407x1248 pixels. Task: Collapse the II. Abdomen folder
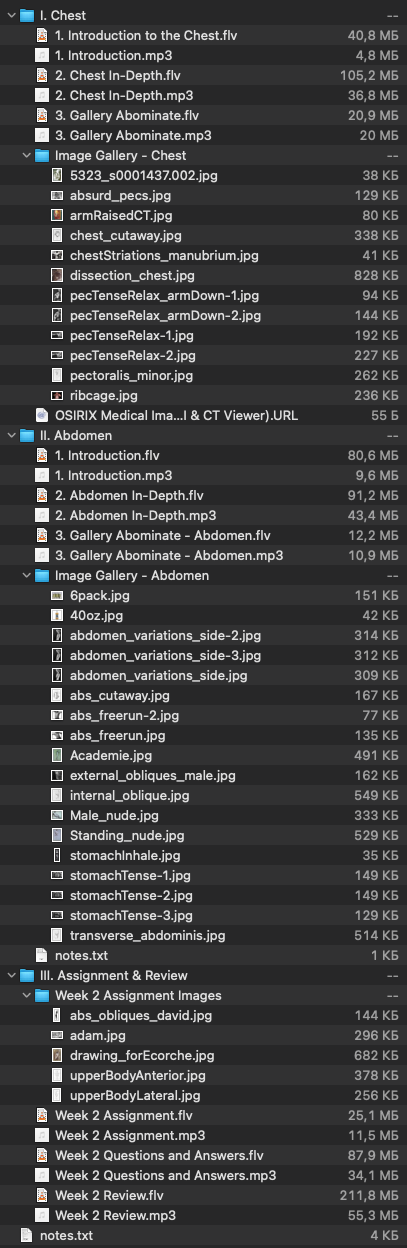pyautogui.click(x=10, y=435)
